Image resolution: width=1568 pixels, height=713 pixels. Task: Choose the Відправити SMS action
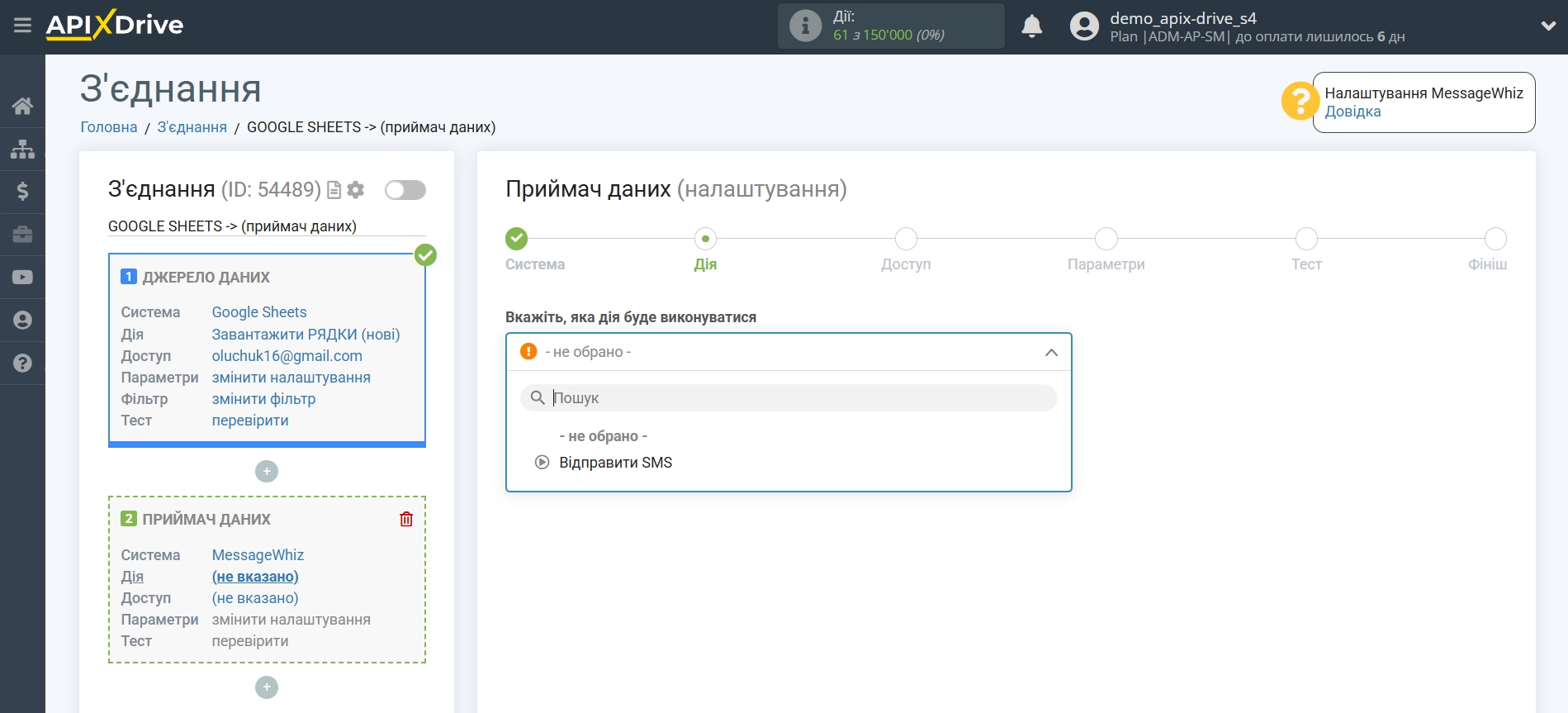coord(616,463)
